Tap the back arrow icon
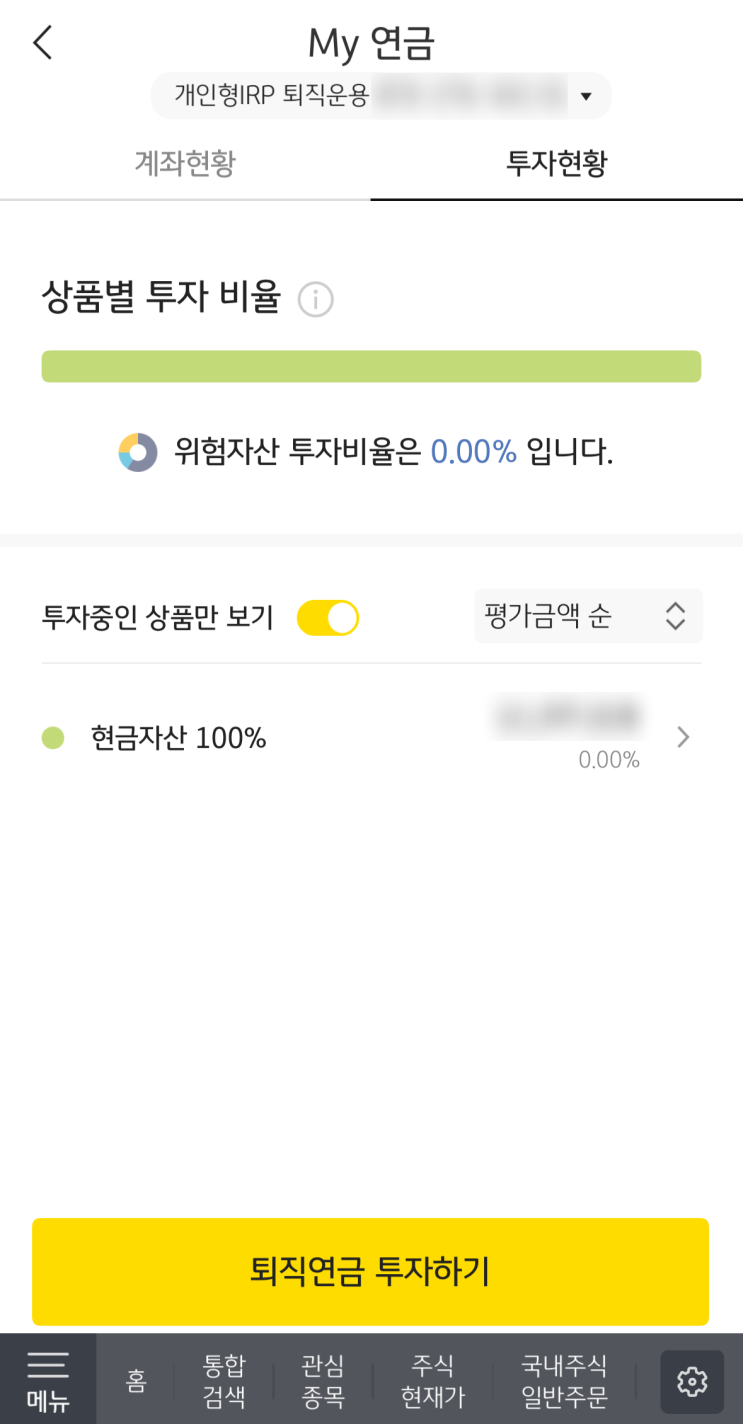Screen dimensions: 743x1424 [x=42, y=43]
